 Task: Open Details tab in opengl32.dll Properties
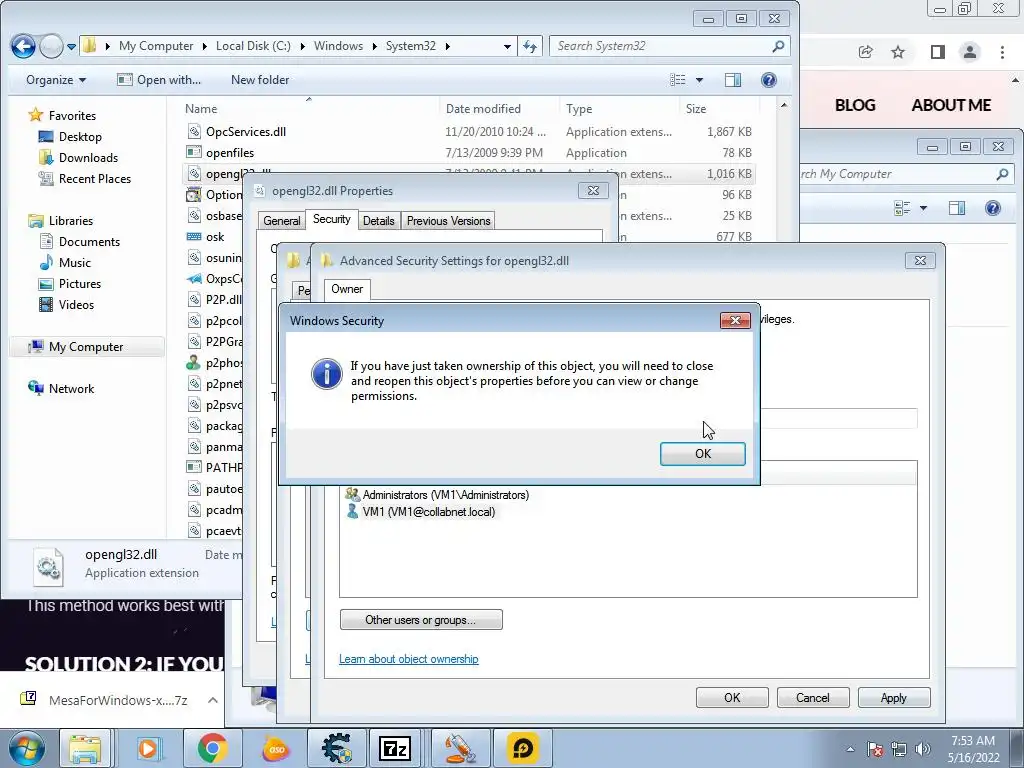379,221
